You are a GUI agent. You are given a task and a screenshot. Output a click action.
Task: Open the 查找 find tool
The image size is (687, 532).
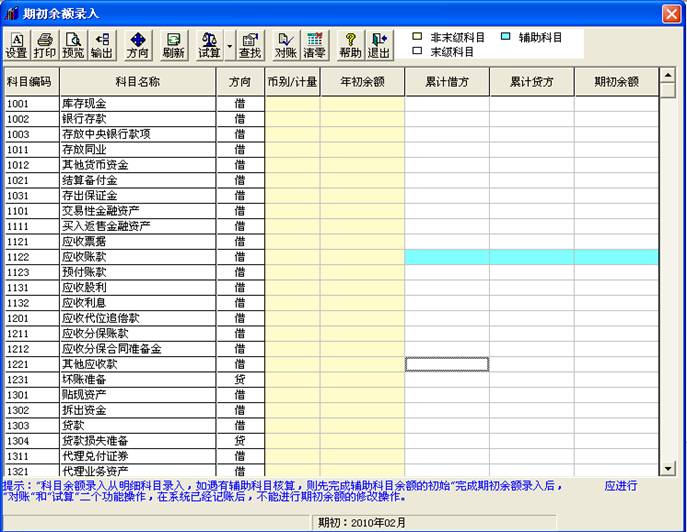tap(250, 45)
